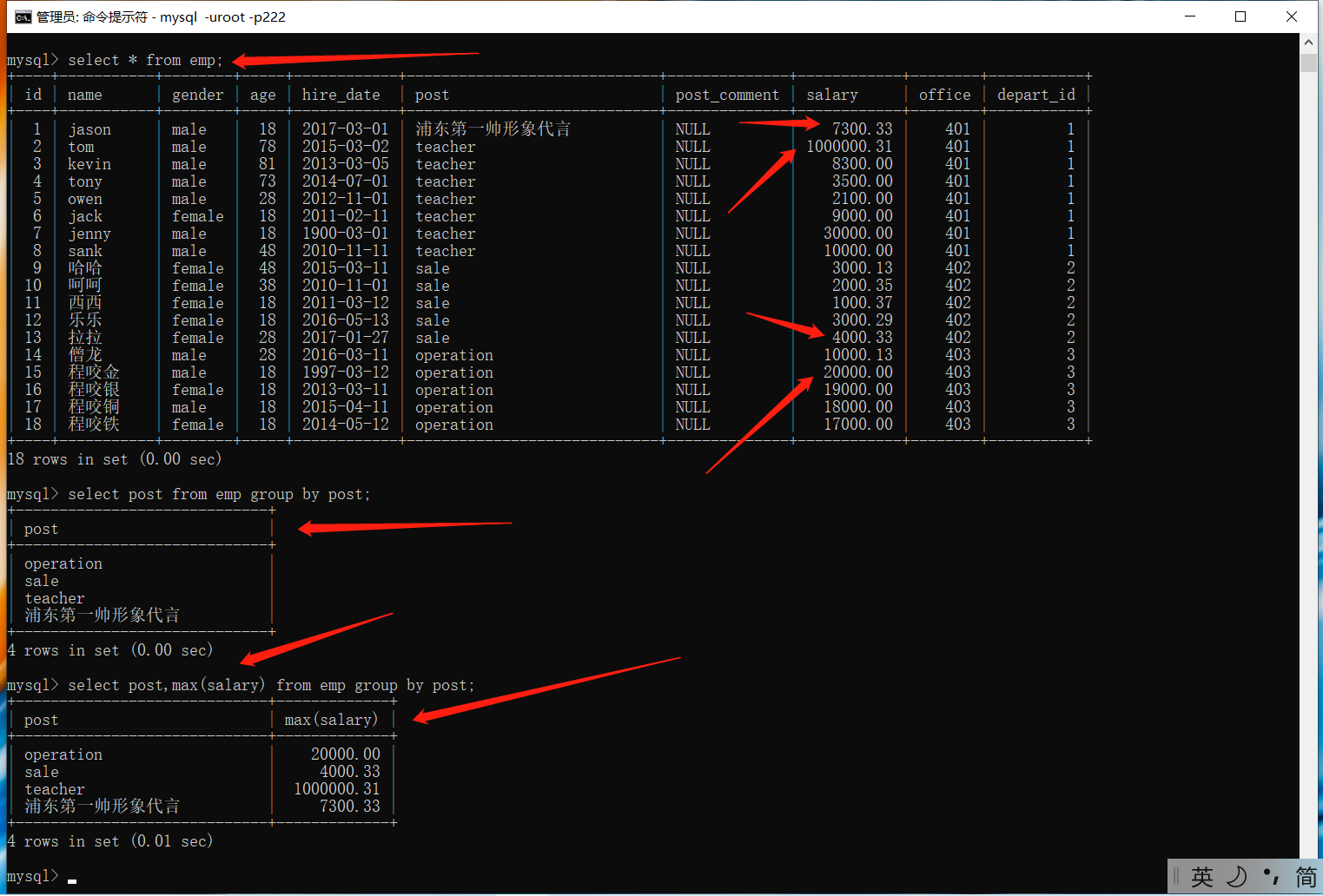Toggle the IME punctuation mode icon
This screenshot has width=1323, height=896.
pos(1271,877)
